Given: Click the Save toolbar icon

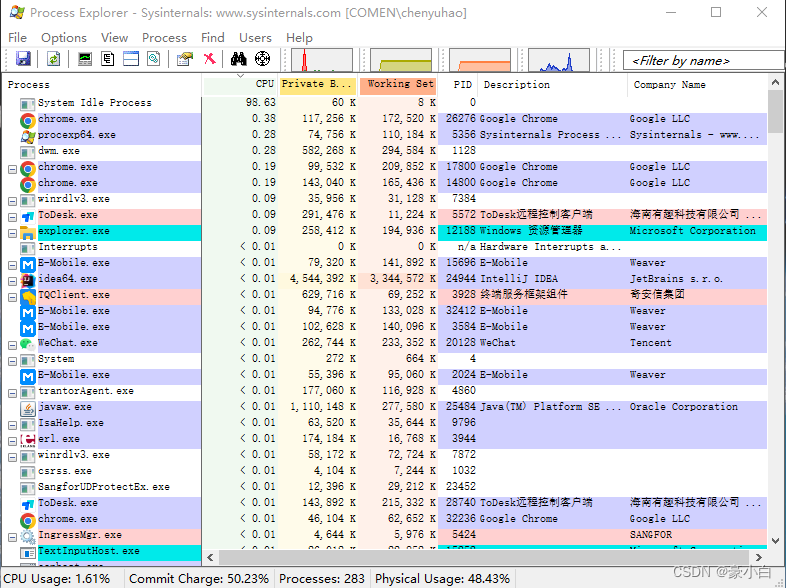Looking at the screenshot, I should click(x=23, y=59).
